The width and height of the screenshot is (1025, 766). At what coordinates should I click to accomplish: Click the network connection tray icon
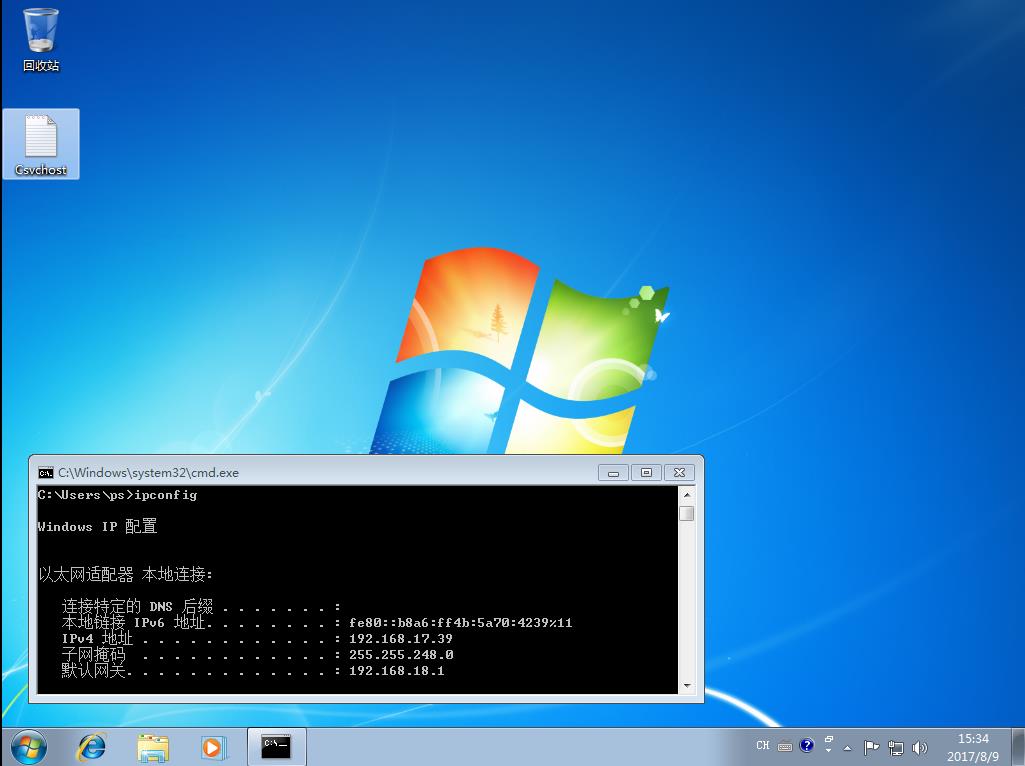click(x=895, y=747)
